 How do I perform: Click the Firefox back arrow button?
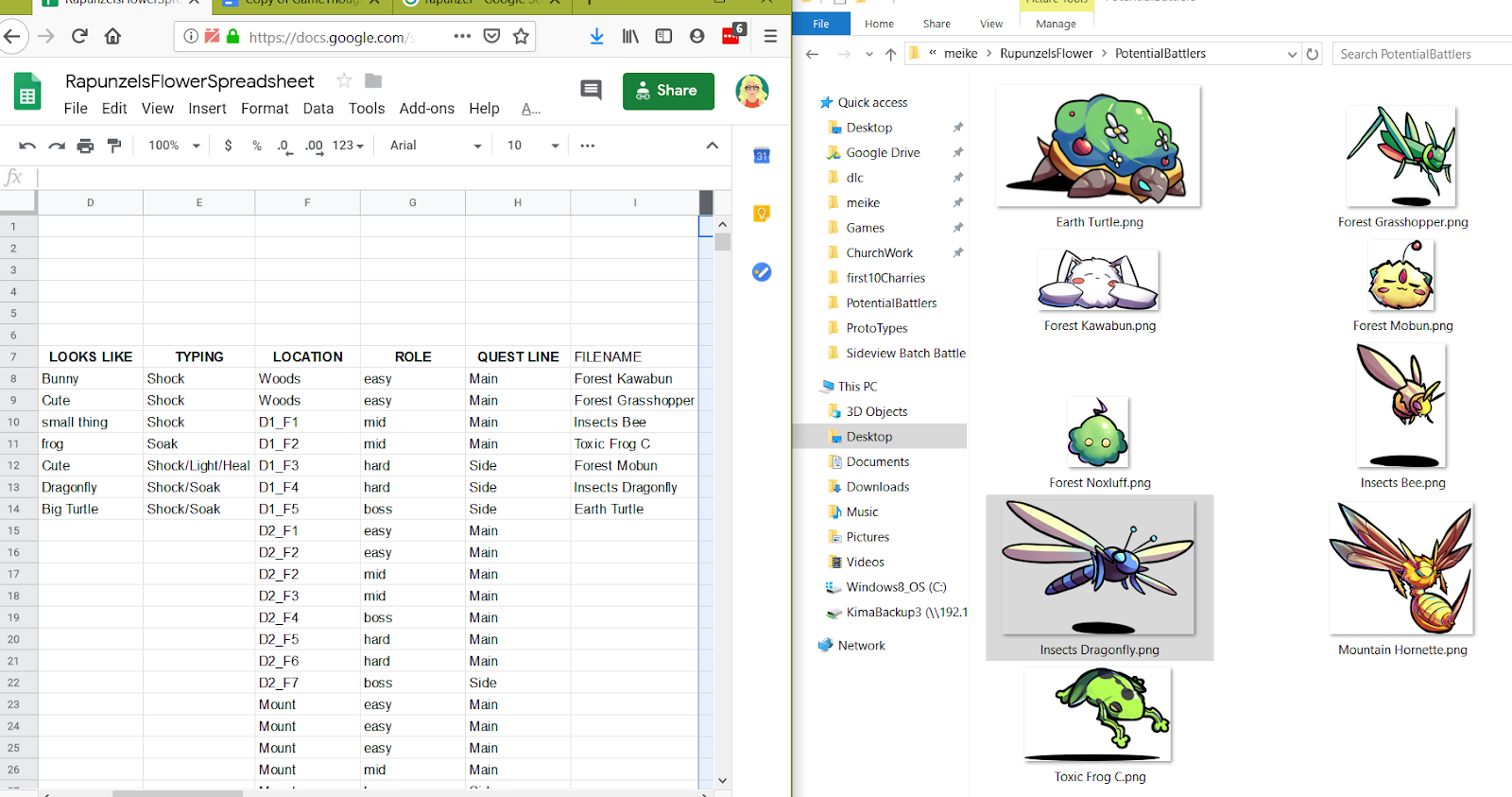(11, 37)
